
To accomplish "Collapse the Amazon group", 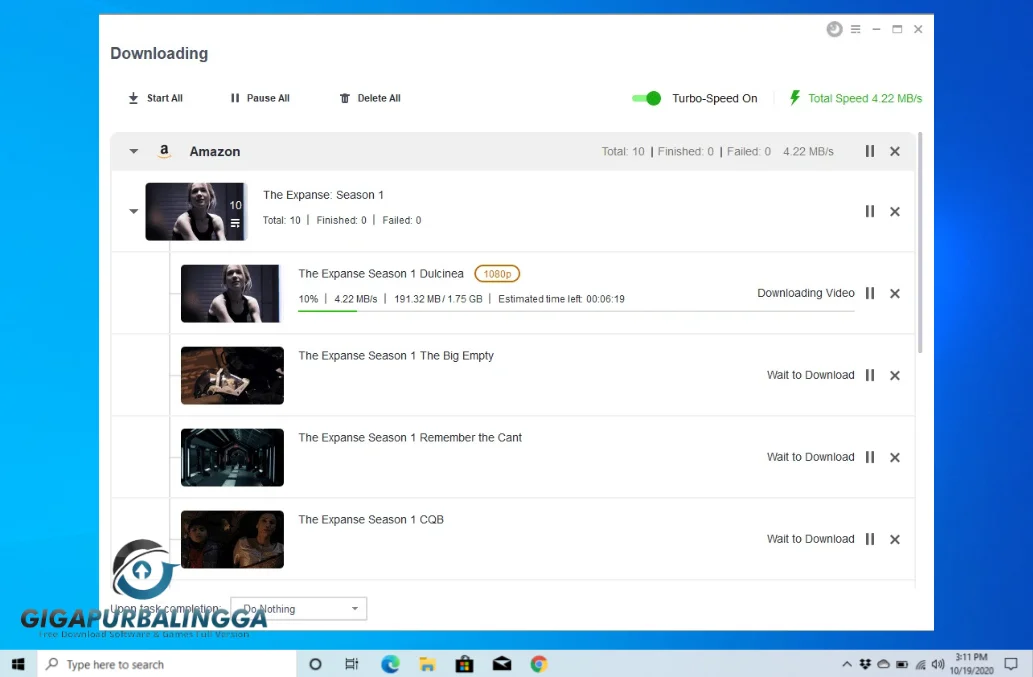I will pyautogui.click(x=133, y=152).
